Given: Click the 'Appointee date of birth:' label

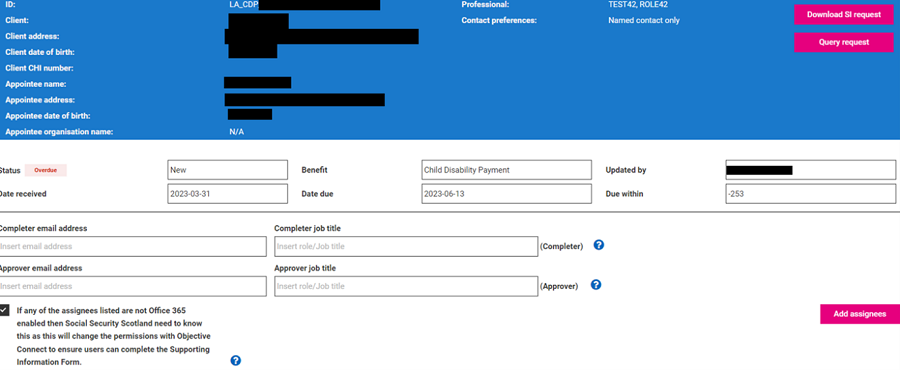Looking at the screenshot, I should click(48, 116).
